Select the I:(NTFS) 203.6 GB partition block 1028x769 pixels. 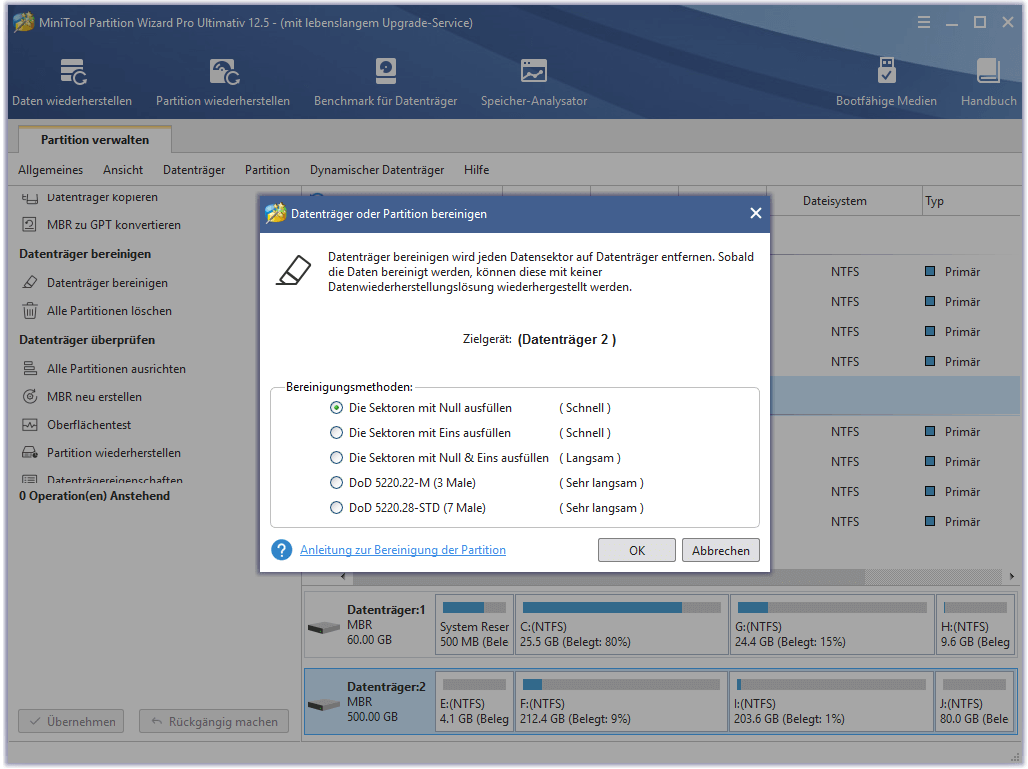point(831,701)
